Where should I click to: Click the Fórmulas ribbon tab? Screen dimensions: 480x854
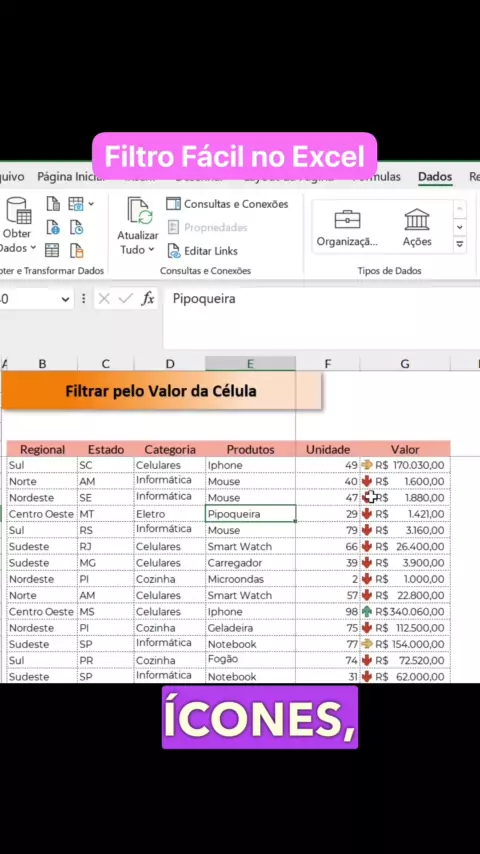(x=376, y=176)
